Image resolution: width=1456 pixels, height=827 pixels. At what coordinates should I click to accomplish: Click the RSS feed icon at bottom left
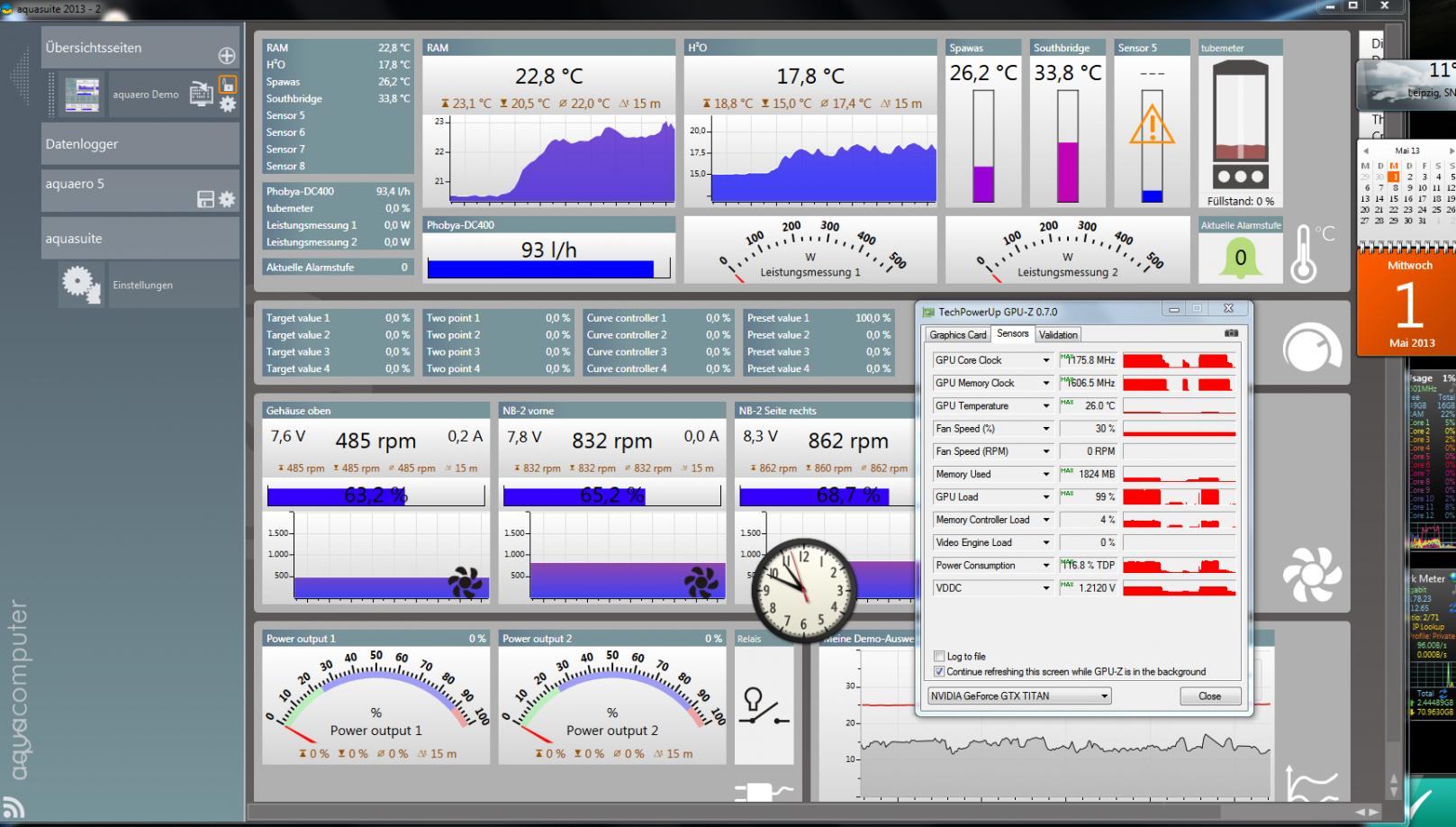[13, 807]
